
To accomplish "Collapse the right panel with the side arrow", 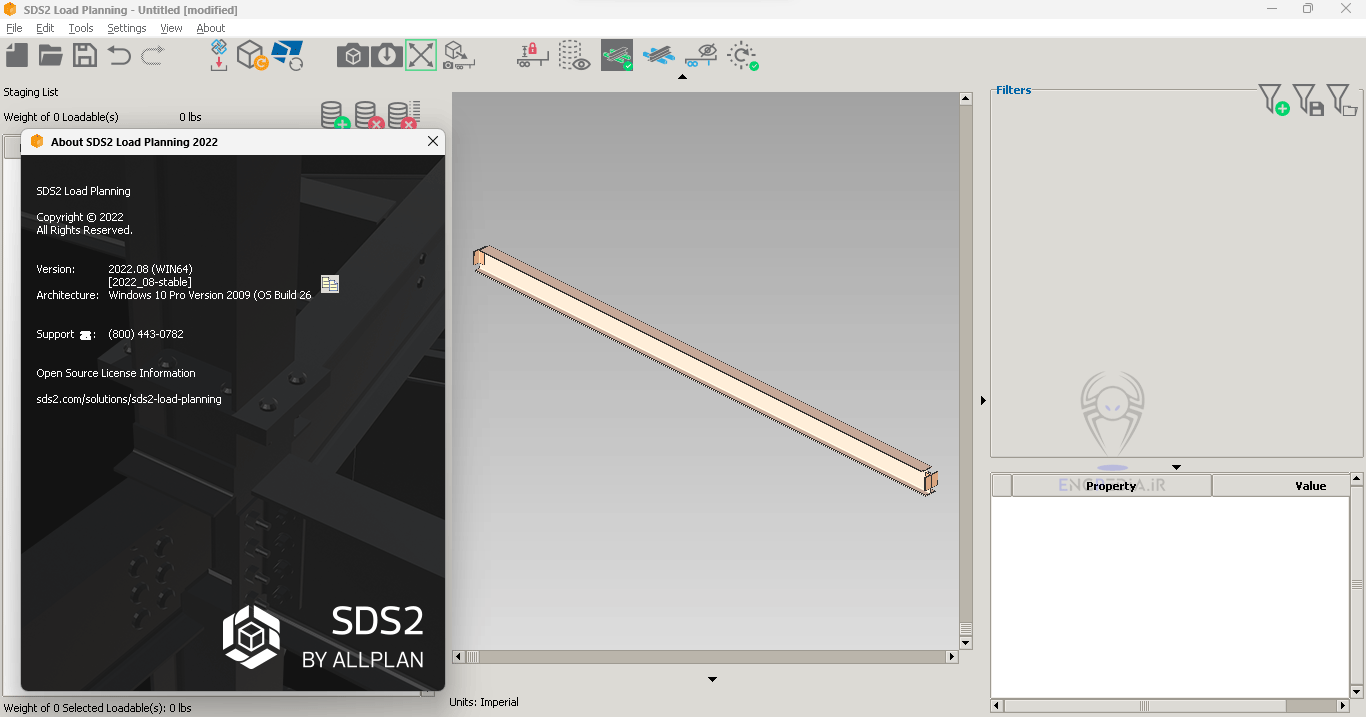I will pos(983,400).
